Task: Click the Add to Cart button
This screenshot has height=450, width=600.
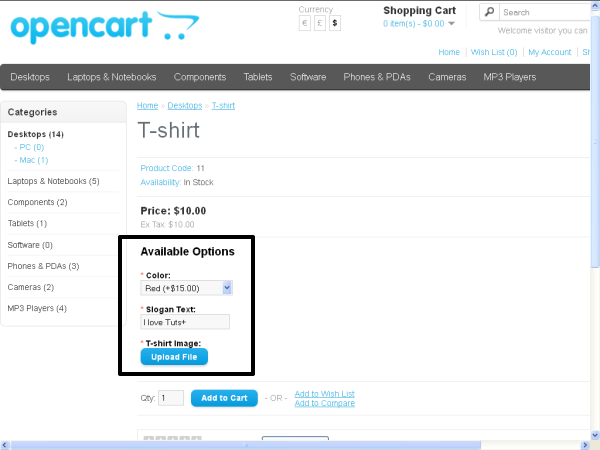Action: (224, 398)
